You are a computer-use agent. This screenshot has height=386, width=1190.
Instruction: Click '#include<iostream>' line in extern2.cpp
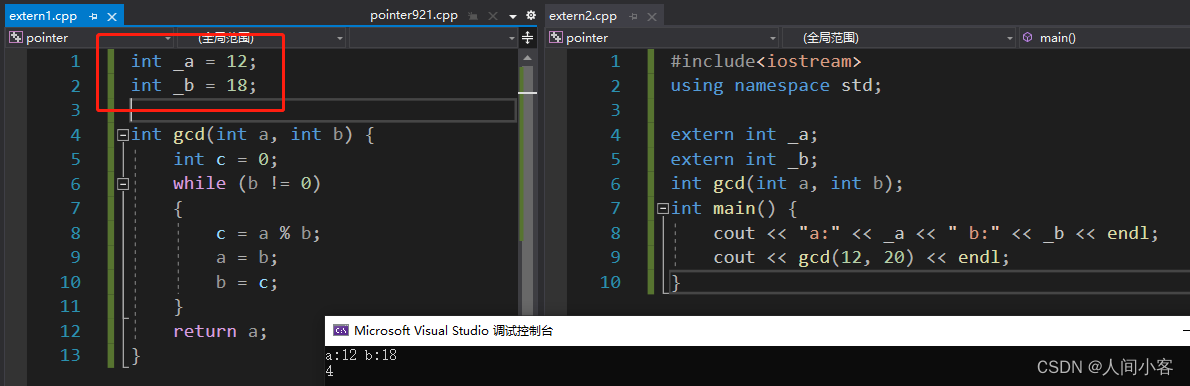click(766, 61)
